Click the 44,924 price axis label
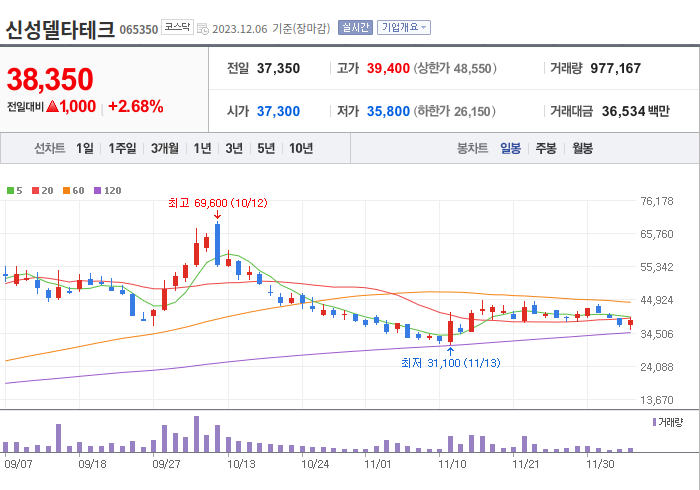Image resolution: width=700 pixels, height=490 pixels. coord(656,300)
